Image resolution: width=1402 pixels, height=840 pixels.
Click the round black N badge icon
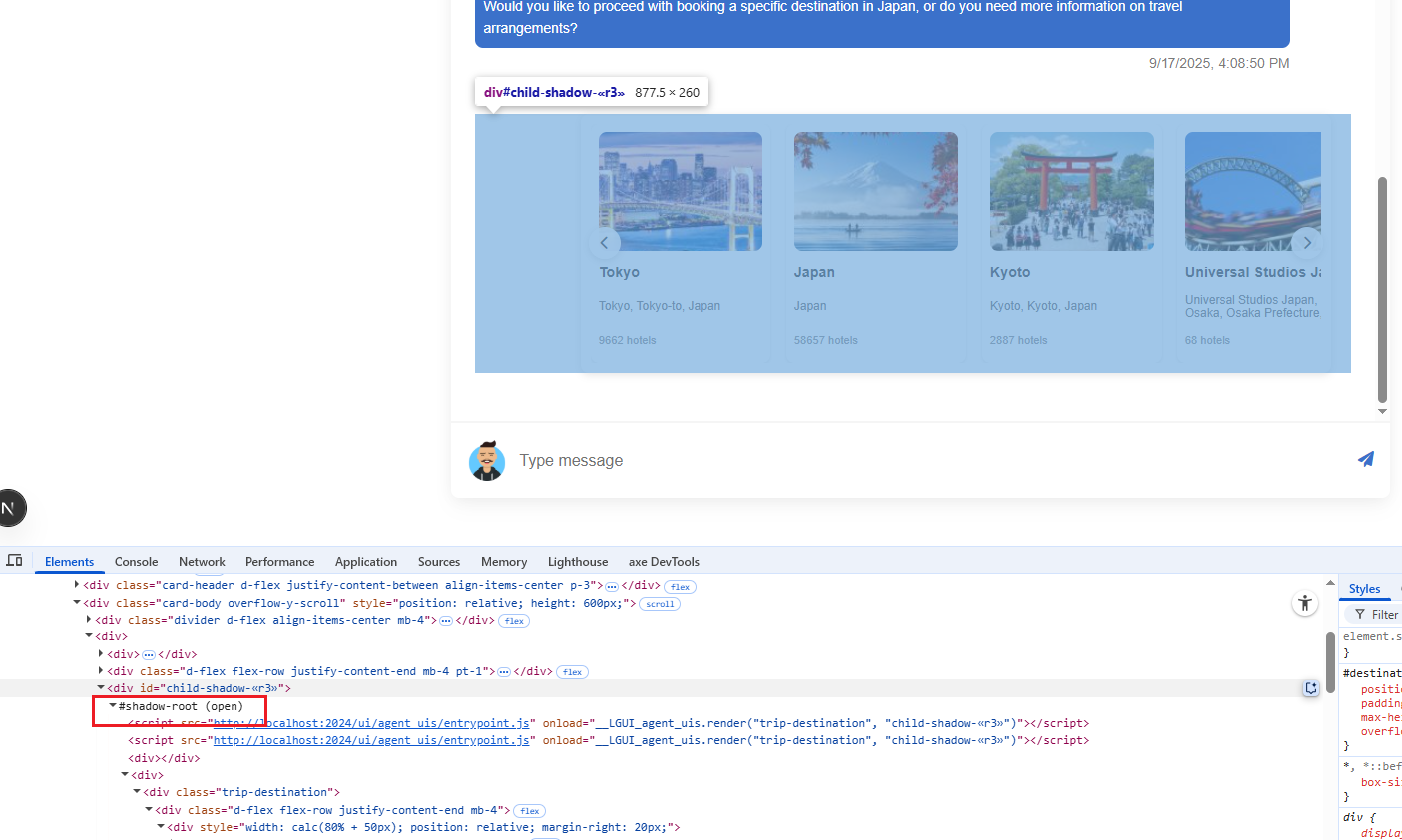[9, 508]
